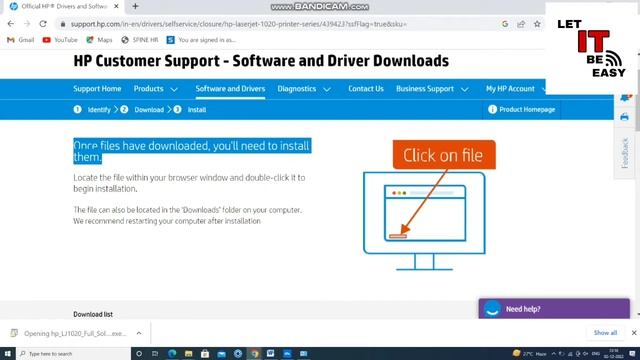Reload the HP support page
The height and width of the screenshot is (360, 640).
click(43, 24)
